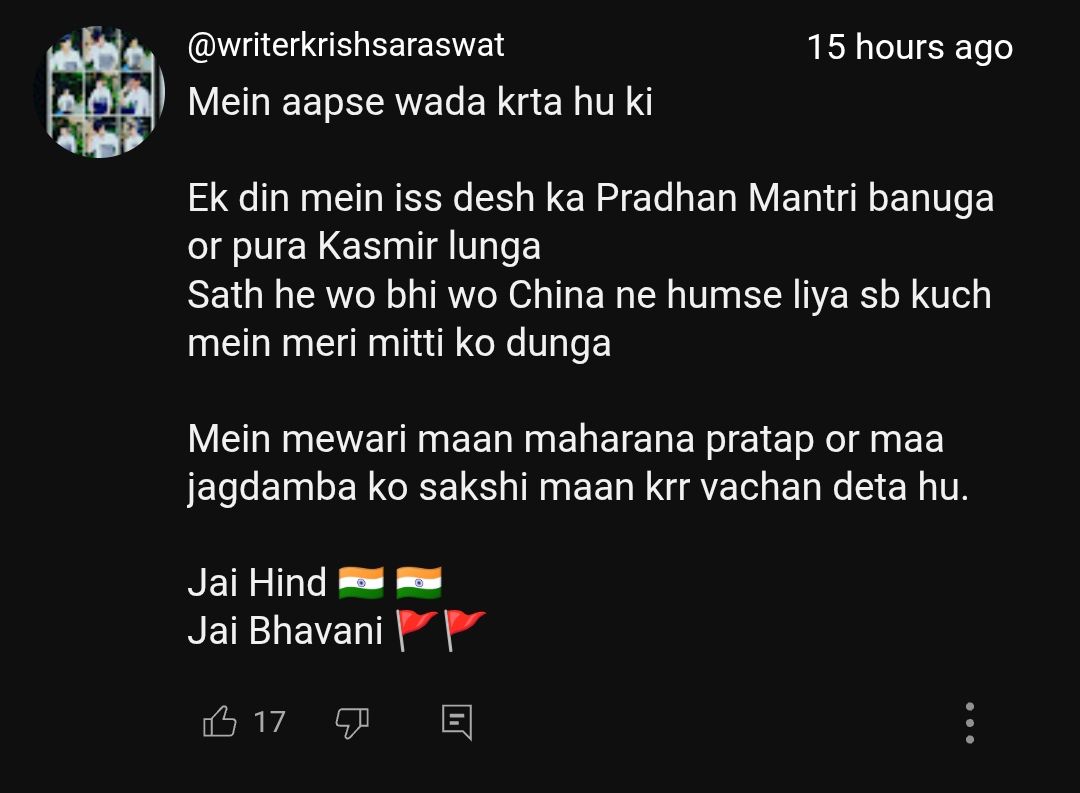Click the 'Jai Hind' text
This screenshot has height=793, width=1080.
tap(256, 583)
